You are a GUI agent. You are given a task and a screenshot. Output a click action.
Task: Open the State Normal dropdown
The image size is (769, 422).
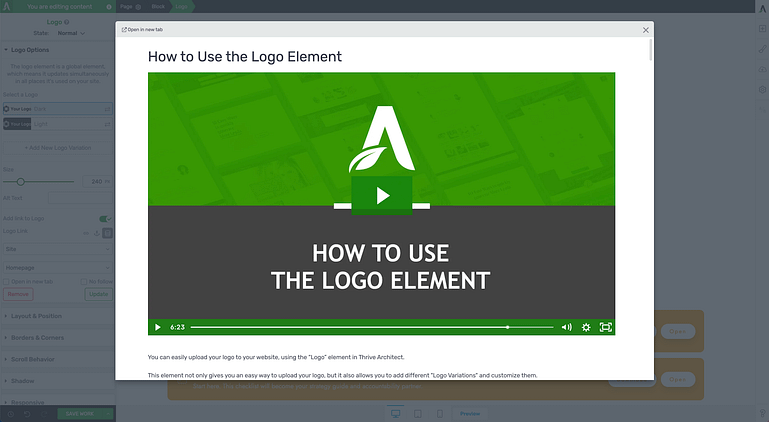tap(70, 33)
